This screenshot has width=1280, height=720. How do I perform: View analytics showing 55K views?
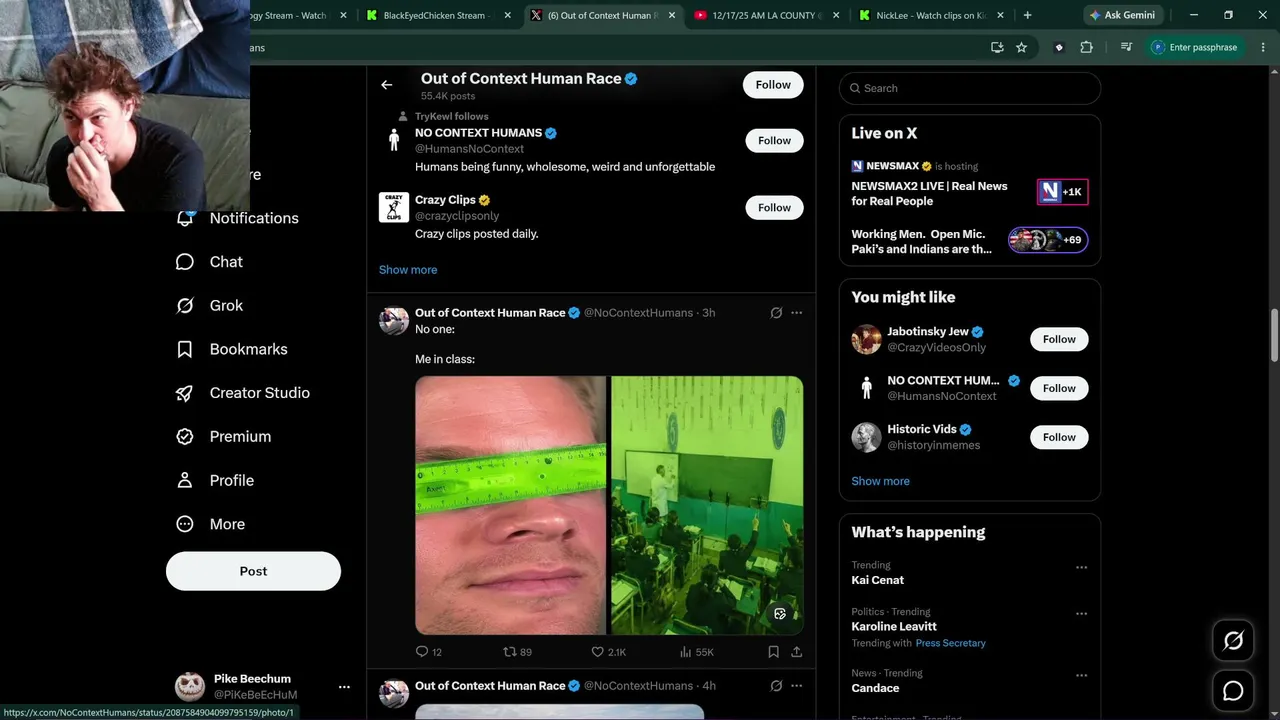click(x=696, y=652)
